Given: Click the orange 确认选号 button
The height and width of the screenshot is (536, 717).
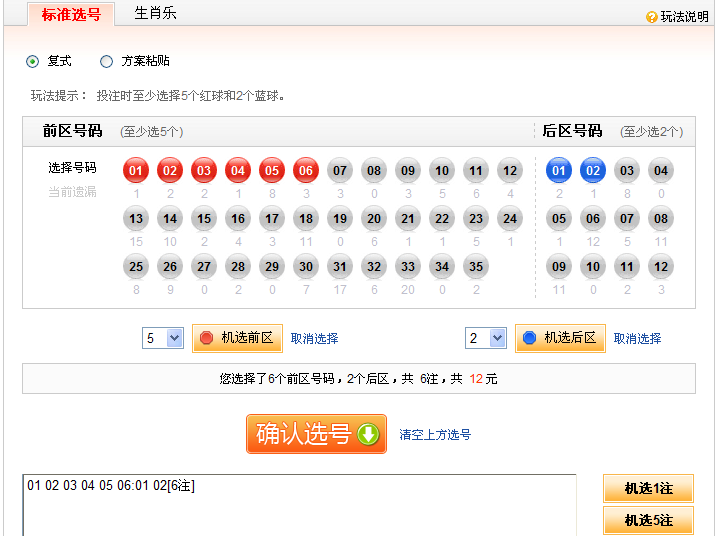Looking at the screenshot, I should coord(316,434).
